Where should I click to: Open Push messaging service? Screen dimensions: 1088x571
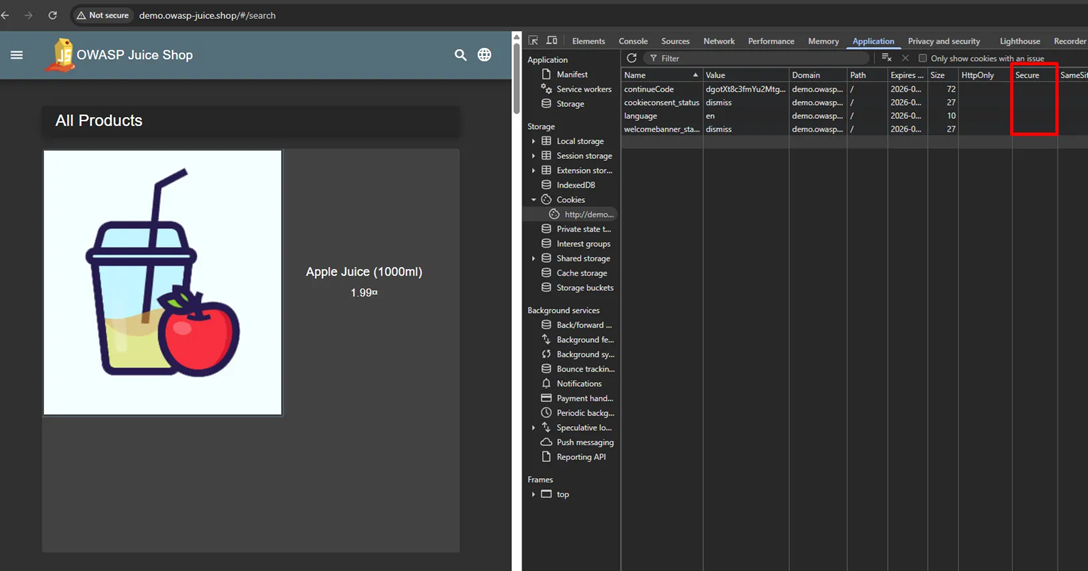coord(584,442)
